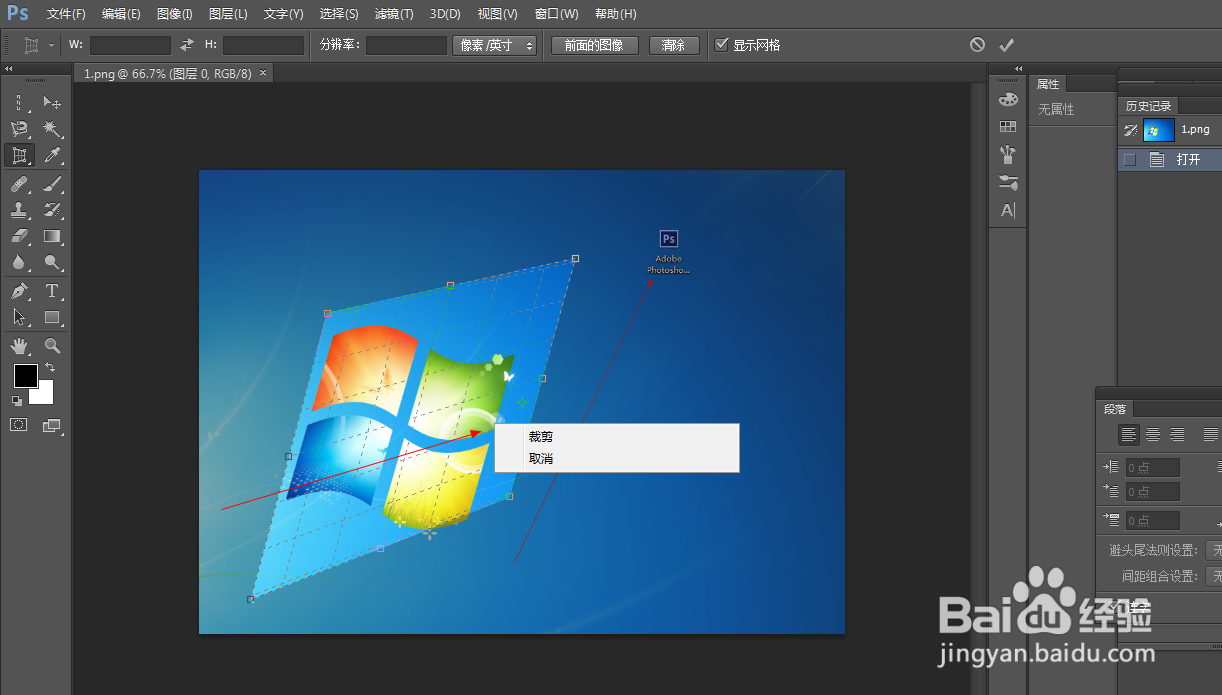Select the Path Selection tool

pos(19,318)
